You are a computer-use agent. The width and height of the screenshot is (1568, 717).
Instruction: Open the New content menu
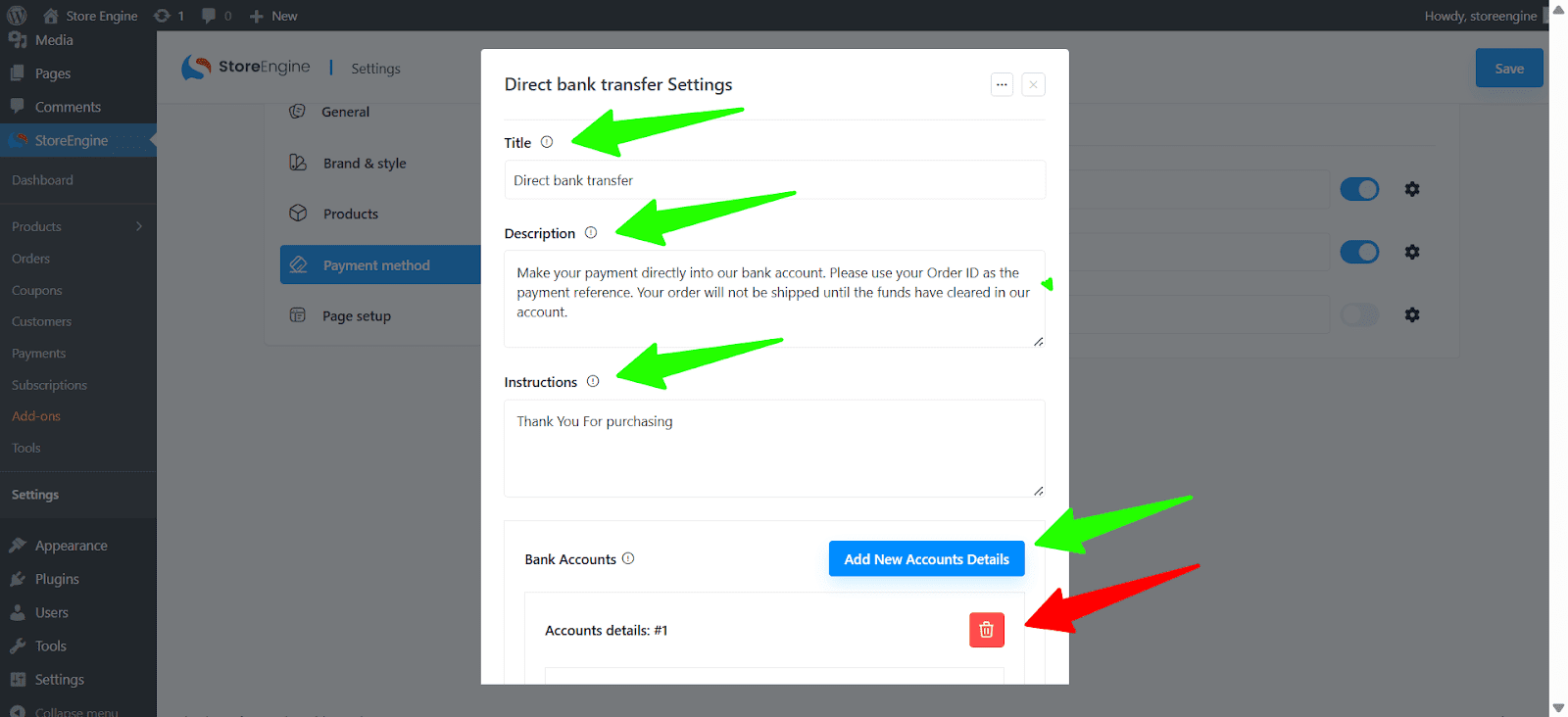tap(273, 16)
